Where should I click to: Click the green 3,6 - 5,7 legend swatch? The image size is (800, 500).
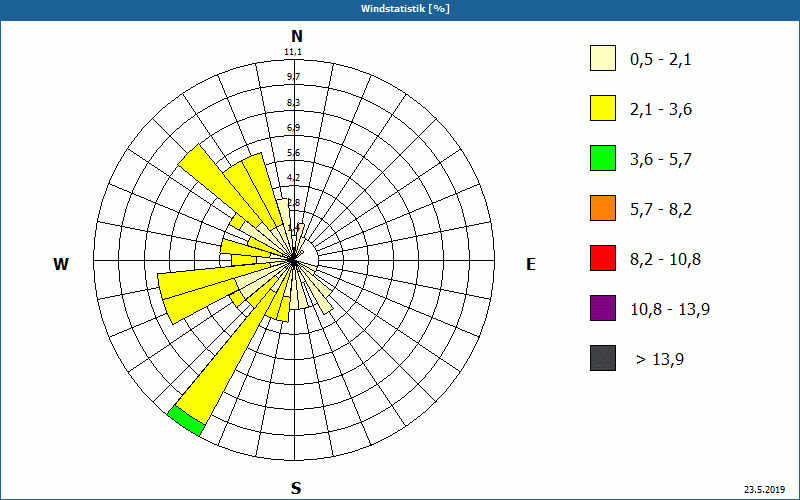(603, 158)
